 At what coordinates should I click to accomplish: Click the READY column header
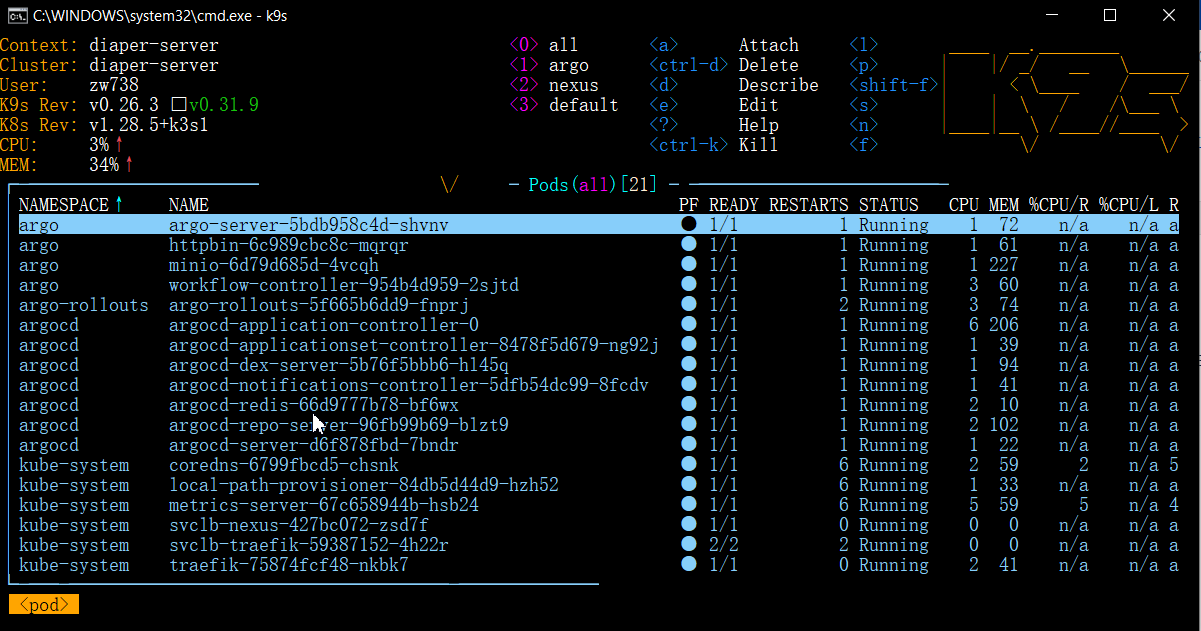click(x=734, y=205)
